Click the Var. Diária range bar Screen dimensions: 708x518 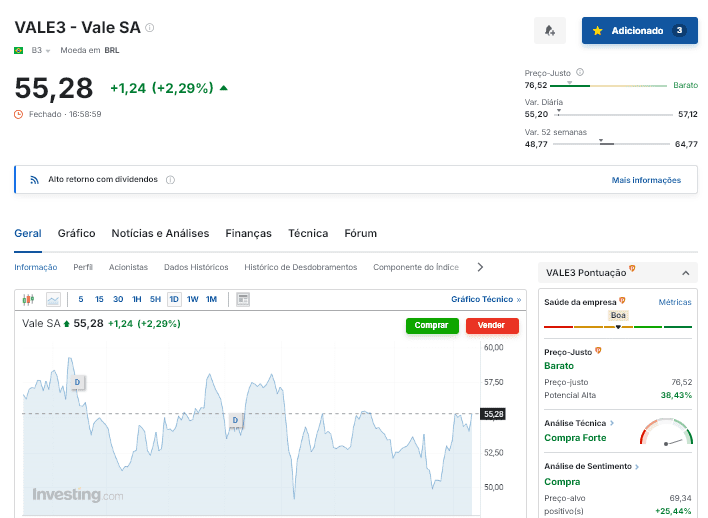click(613, 115)
